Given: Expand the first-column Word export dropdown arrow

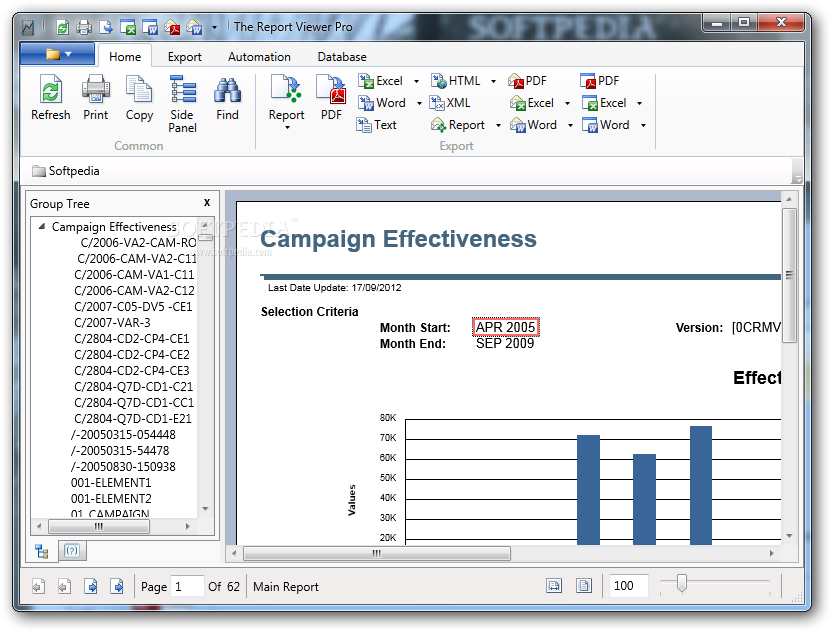Looking at the screenshot, I should [419, 103].
